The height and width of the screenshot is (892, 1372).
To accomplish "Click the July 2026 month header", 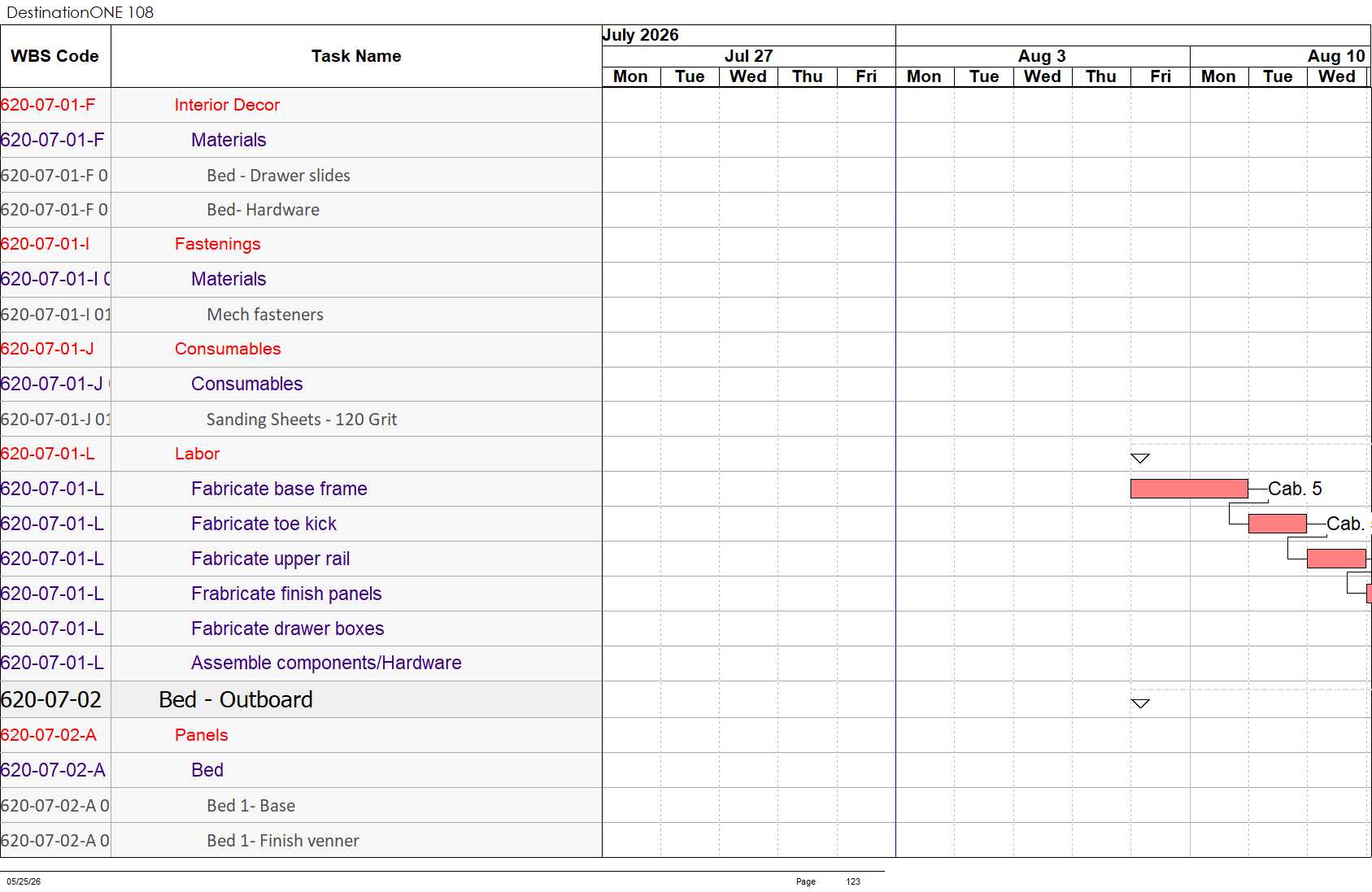I will point(640,35).
